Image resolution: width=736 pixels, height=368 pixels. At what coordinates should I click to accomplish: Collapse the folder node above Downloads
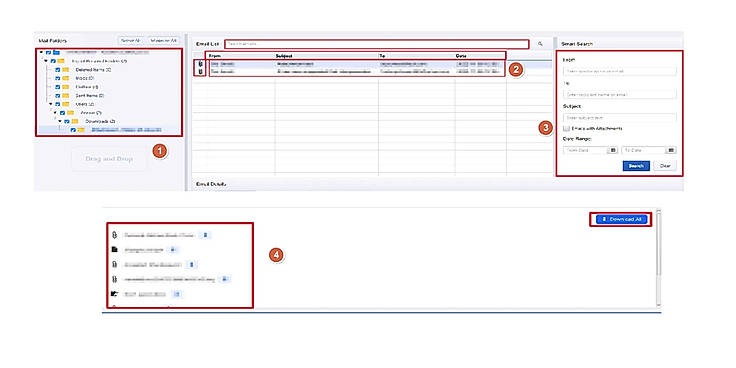55,113
